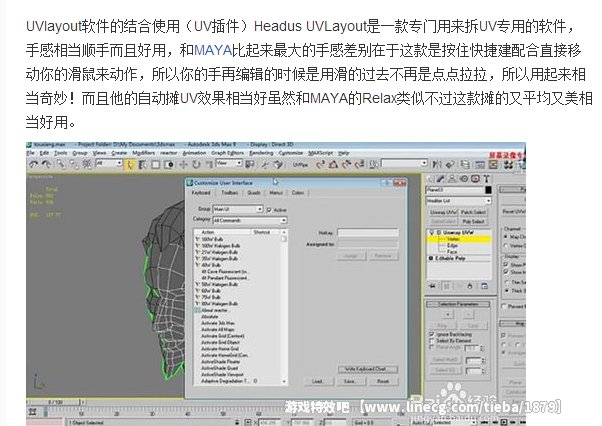This screenshot has height=426, width=602.
Task: Click the Save button in Customize dialog
Action: [x=349, y=381]
